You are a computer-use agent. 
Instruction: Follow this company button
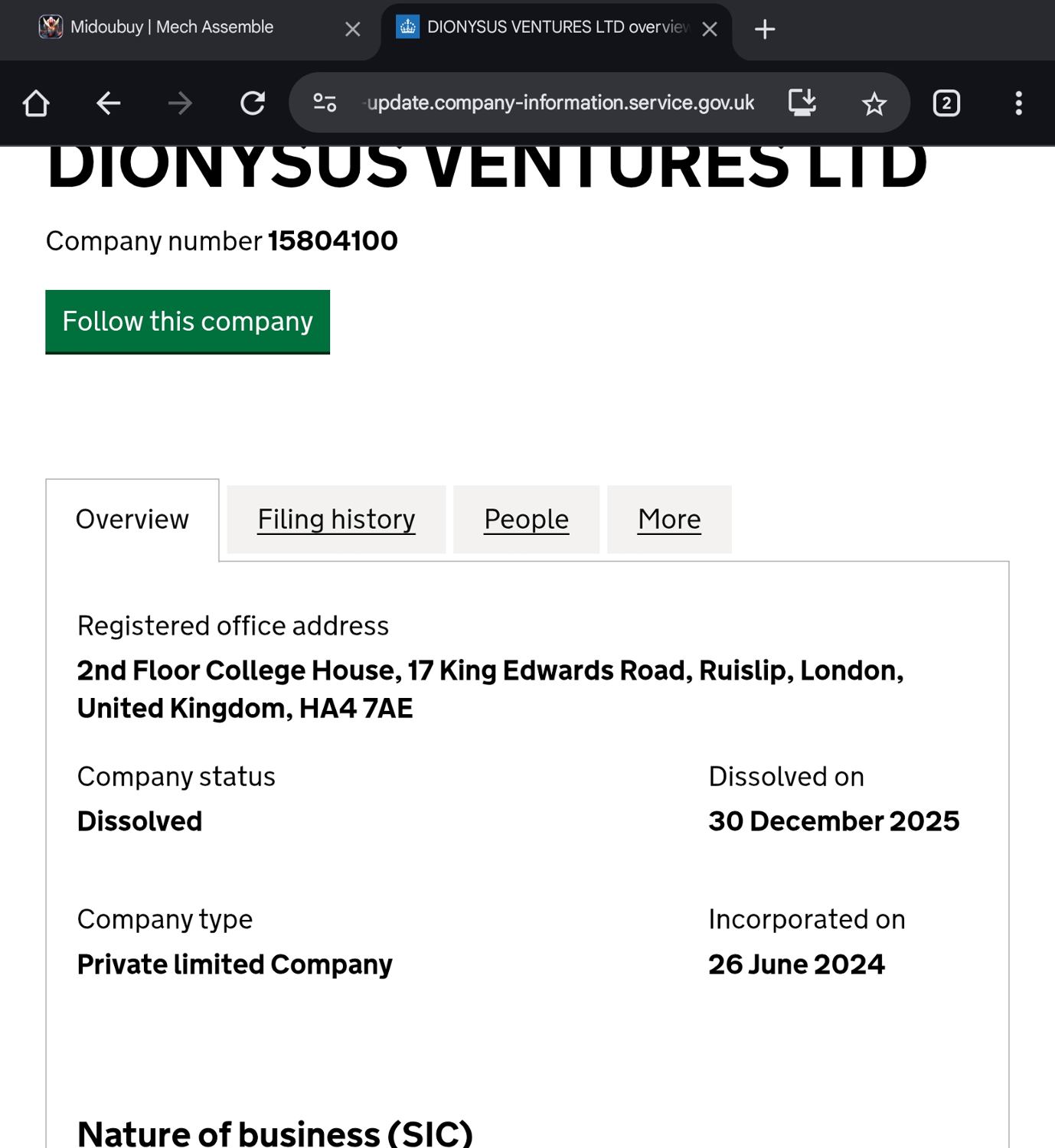(188, 321)
